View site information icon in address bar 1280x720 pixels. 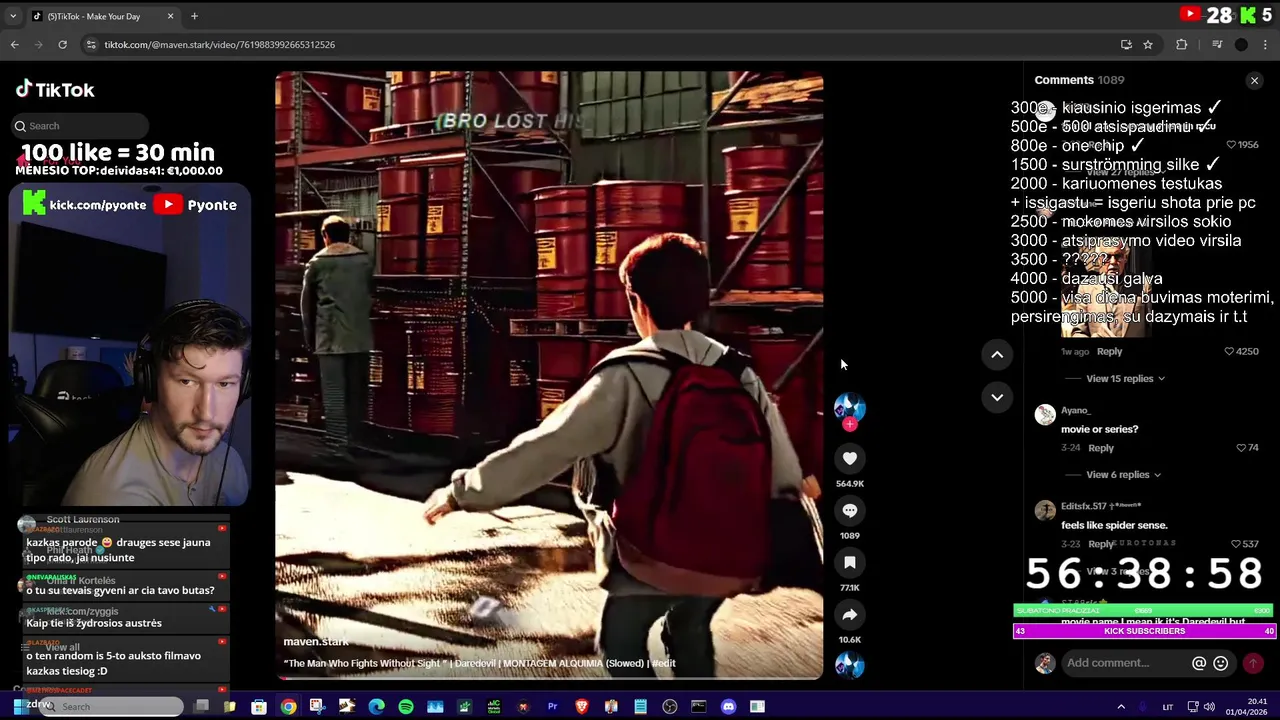(91, 44)
